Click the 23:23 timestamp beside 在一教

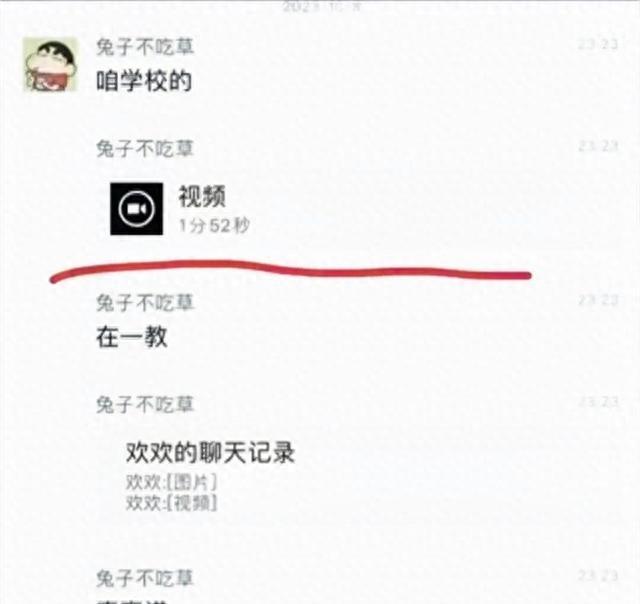click(x=598, y=300)
